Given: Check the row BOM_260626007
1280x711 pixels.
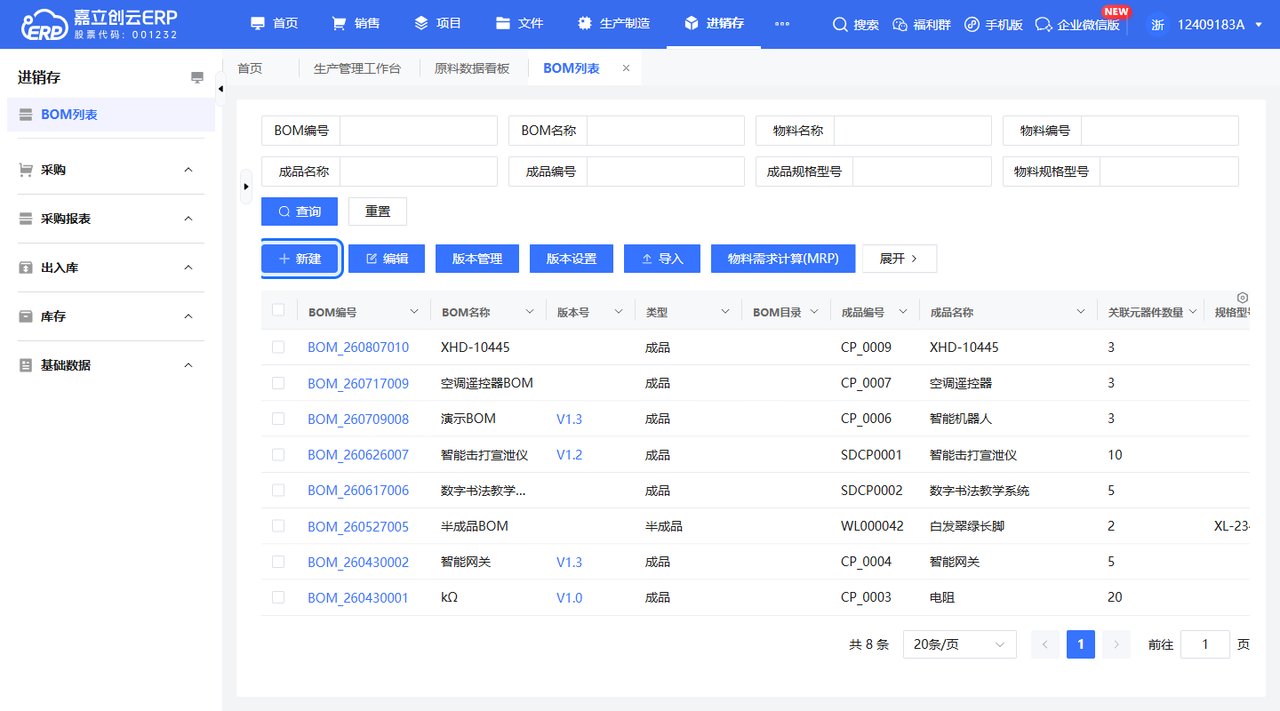Looking at the screenshot, I should (278, 454).
